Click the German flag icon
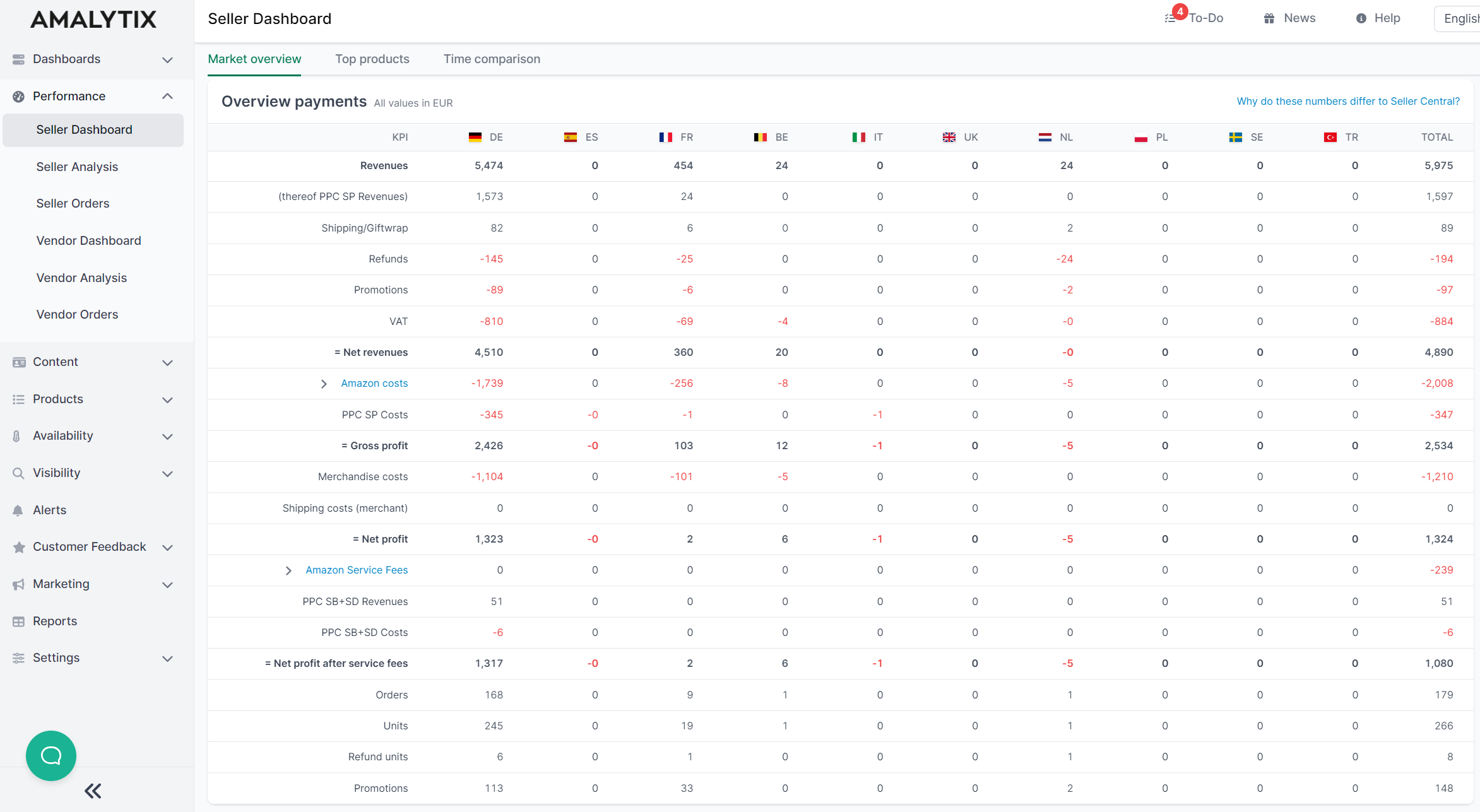The height and width of the screenshot is (812, 1480). click(475, 138)
